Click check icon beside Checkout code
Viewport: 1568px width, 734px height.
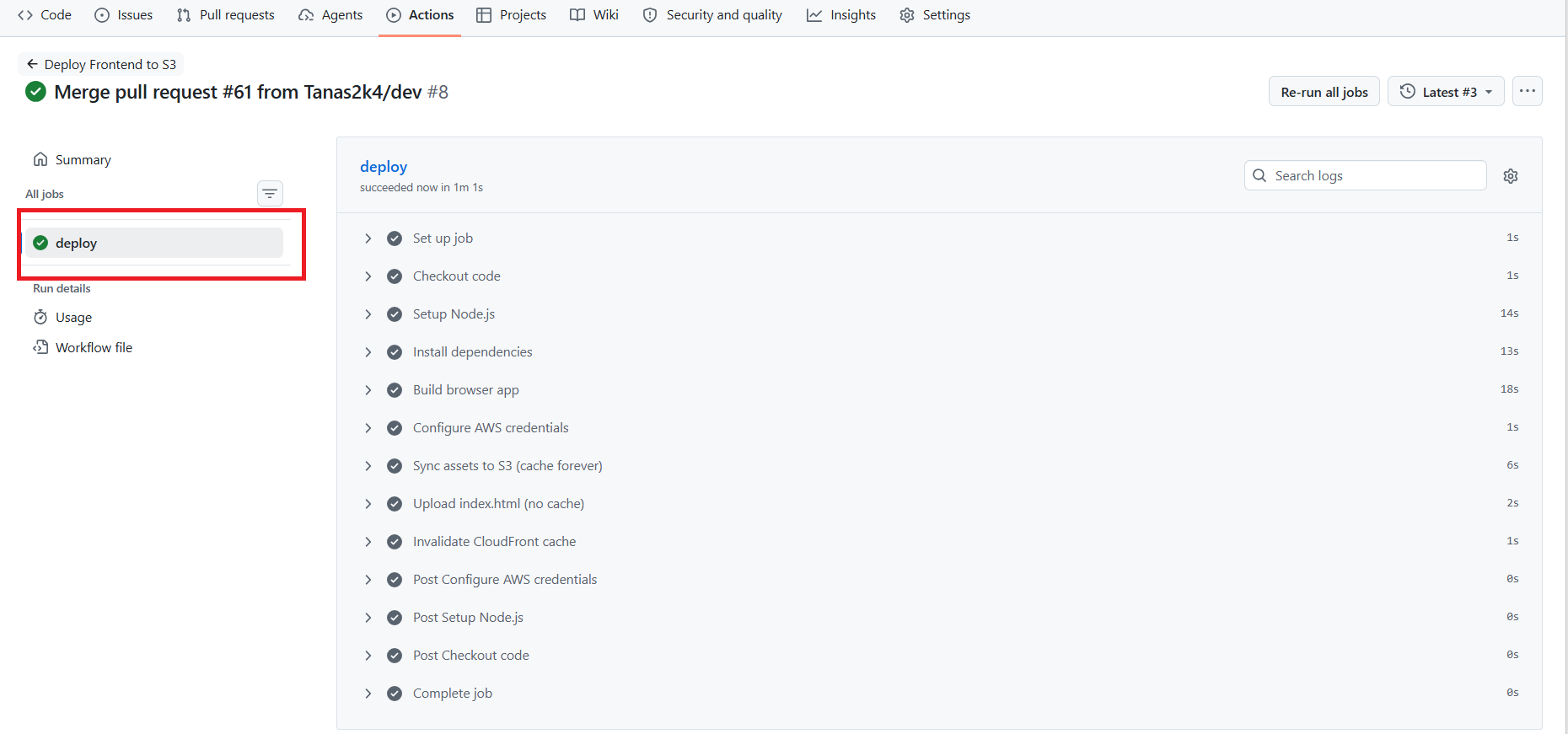click(395, 276)
